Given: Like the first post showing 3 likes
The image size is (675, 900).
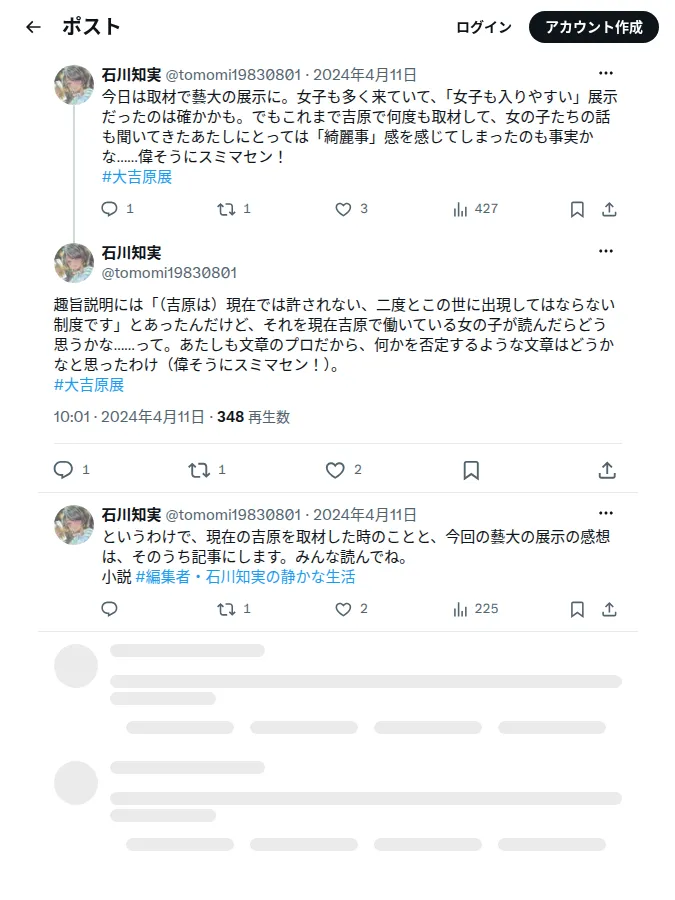Looking at the screenshot, I should click(343, 209).
